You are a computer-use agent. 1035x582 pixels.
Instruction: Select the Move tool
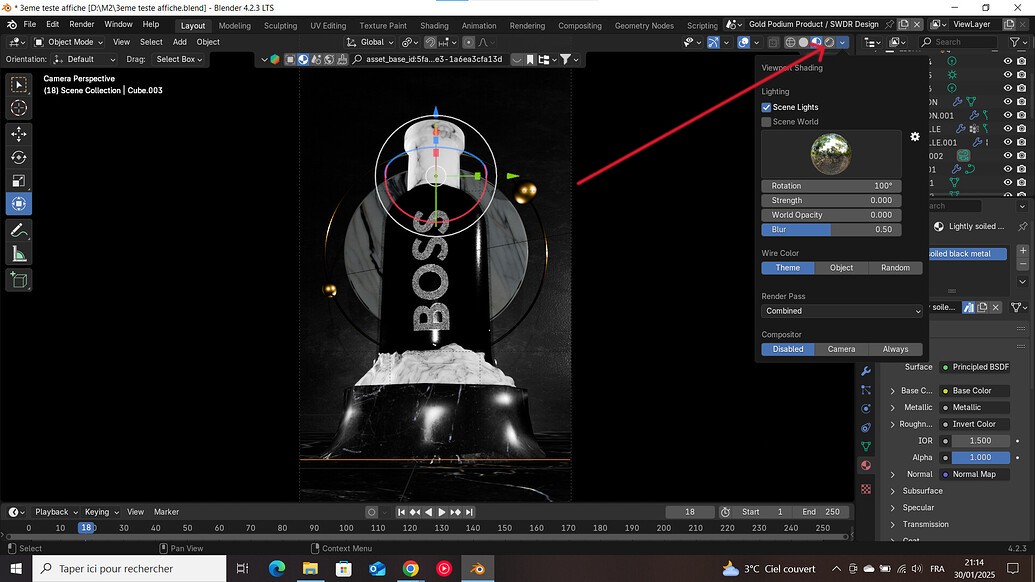[18, 134]
